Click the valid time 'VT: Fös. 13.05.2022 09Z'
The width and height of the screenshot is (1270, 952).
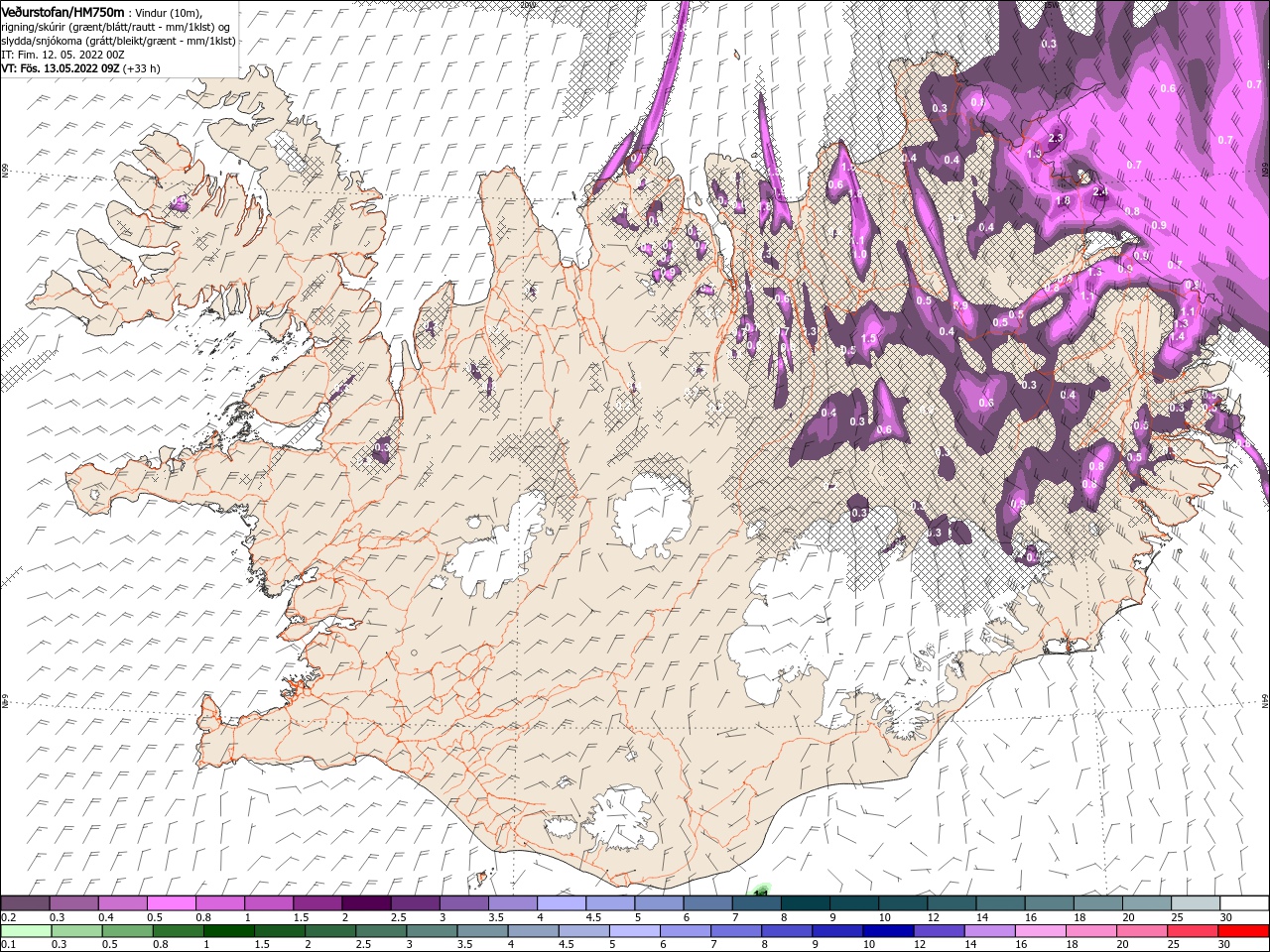(61, 68)
